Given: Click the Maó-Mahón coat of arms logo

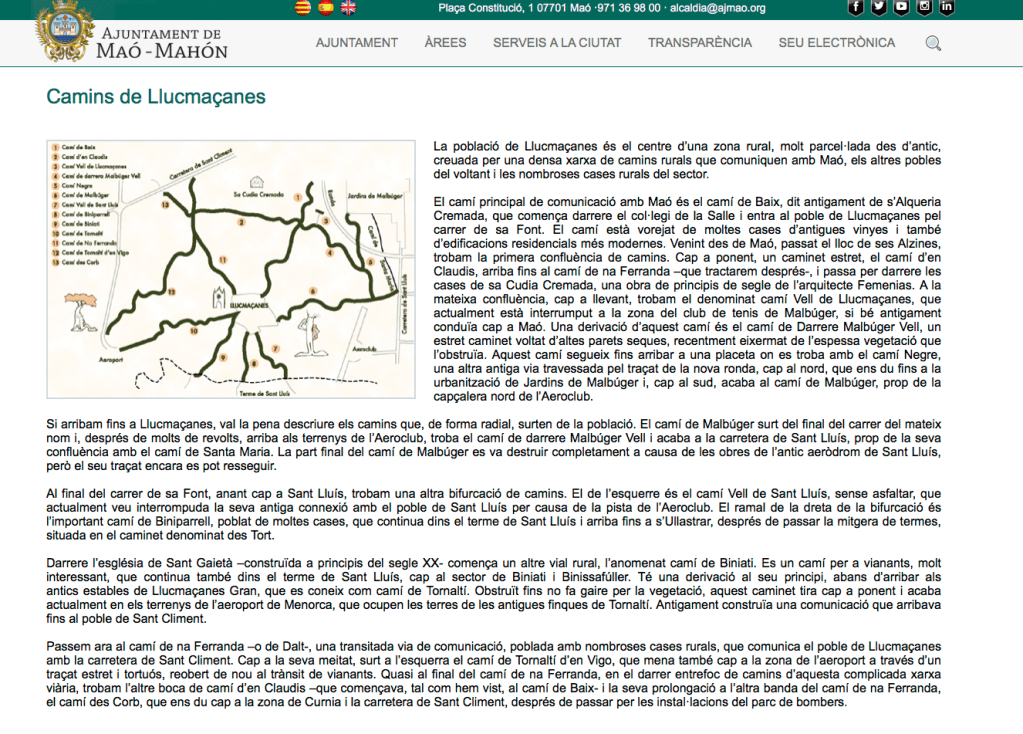Looking at the screenshot, I should tap(63, 32).
